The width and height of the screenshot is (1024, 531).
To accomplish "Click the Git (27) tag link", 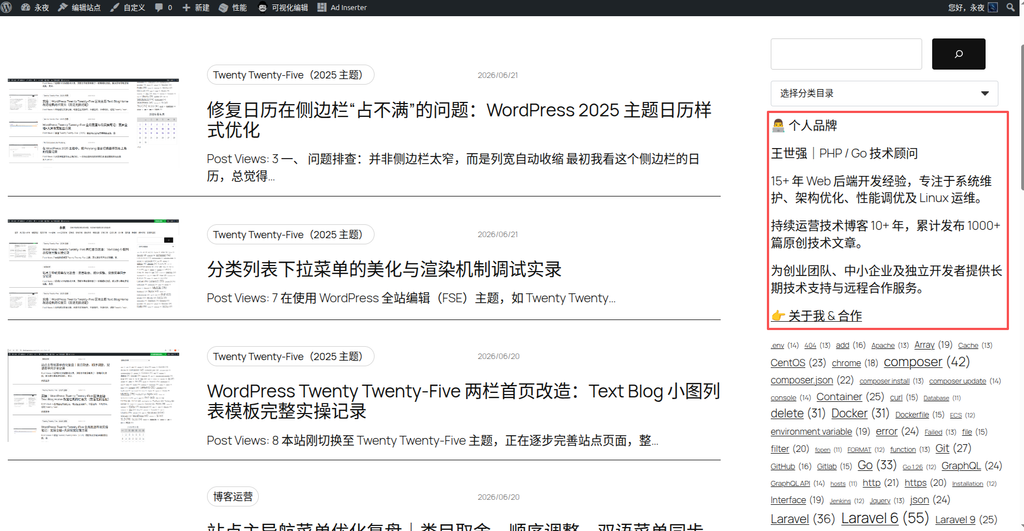I will tap(942, 448).
